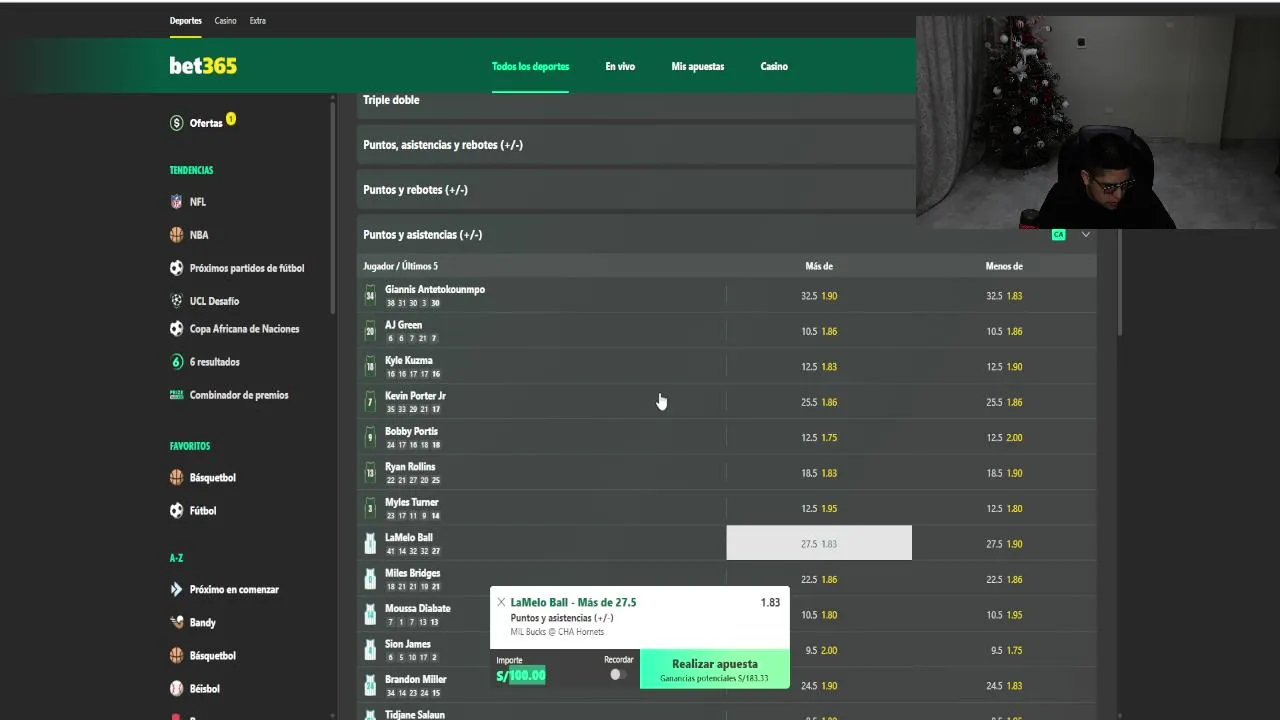Select NFL shield icon in Tendencias
Screen dimensions: 1280x720
[177, 202]
